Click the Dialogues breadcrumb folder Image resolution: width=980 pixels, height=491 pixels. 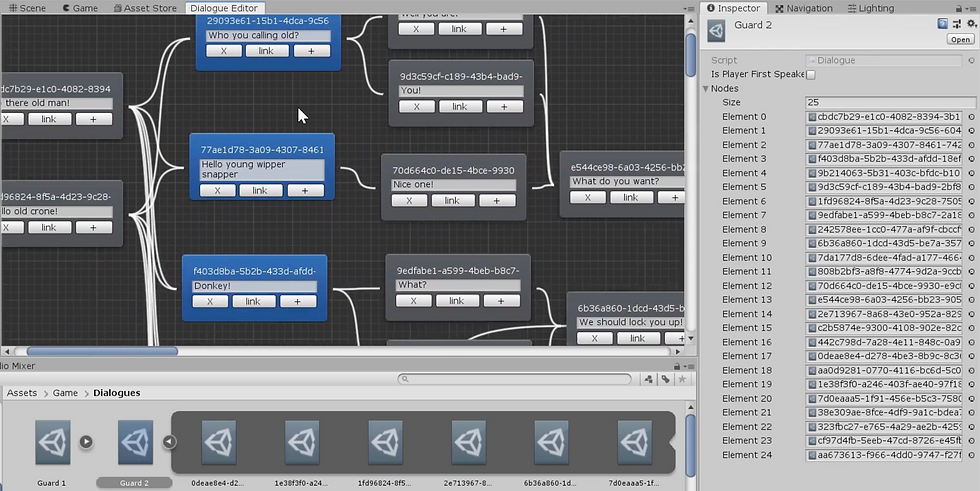pos(116,393)
